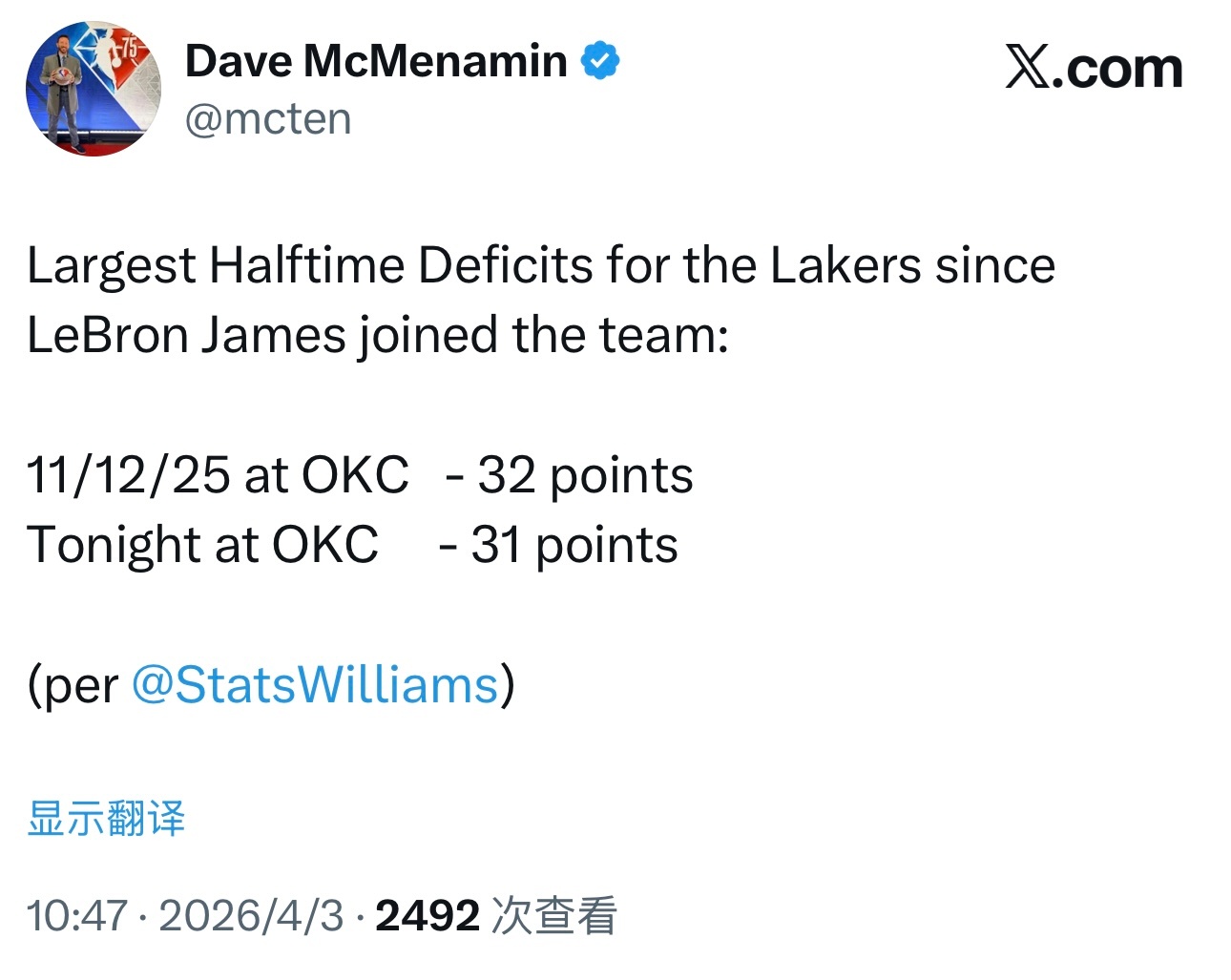1231x980 pixels.
Task: Click the '(per' text before mention
Action: [73, 684]
